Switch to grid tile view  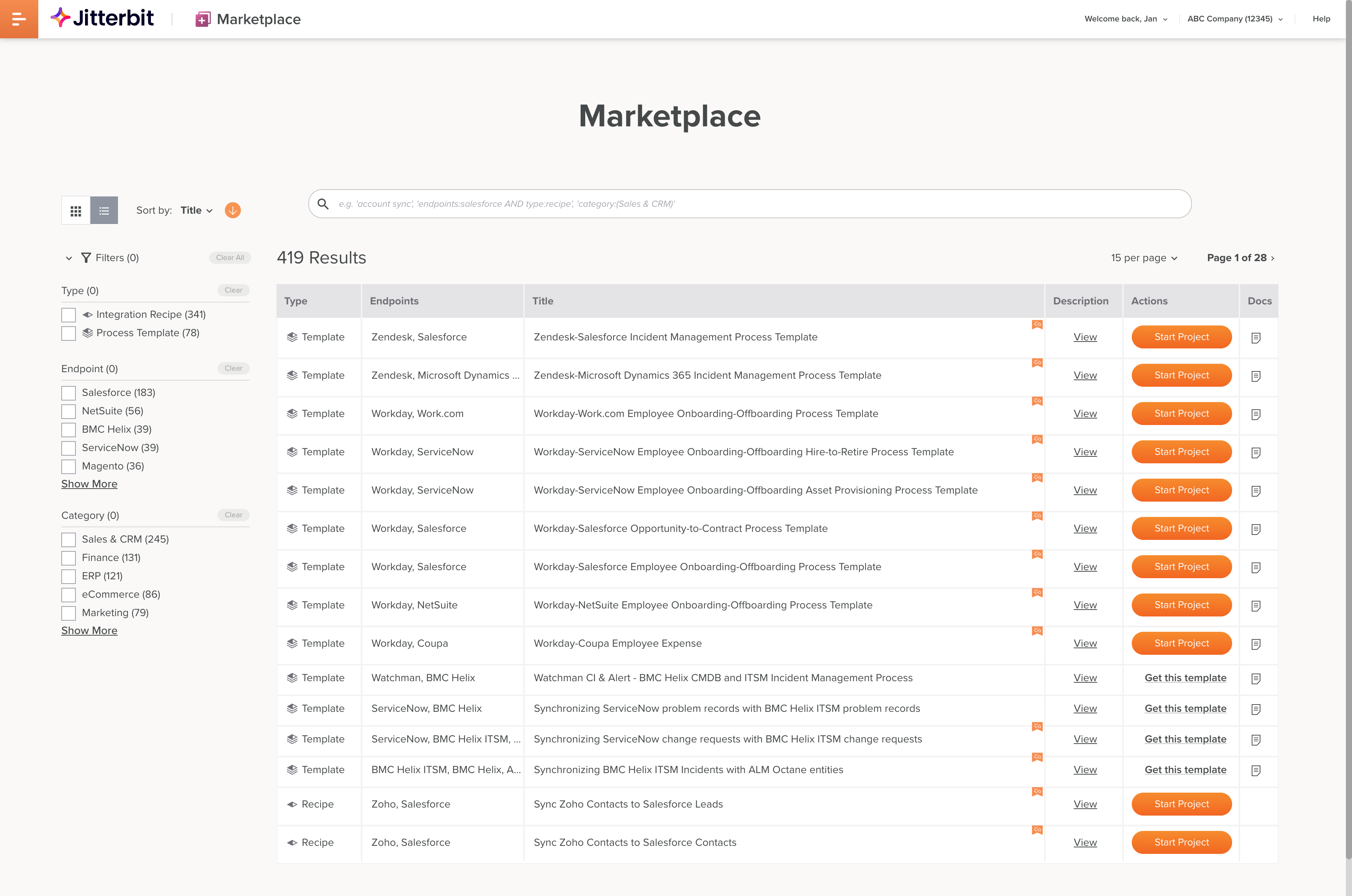pos(75,211)
